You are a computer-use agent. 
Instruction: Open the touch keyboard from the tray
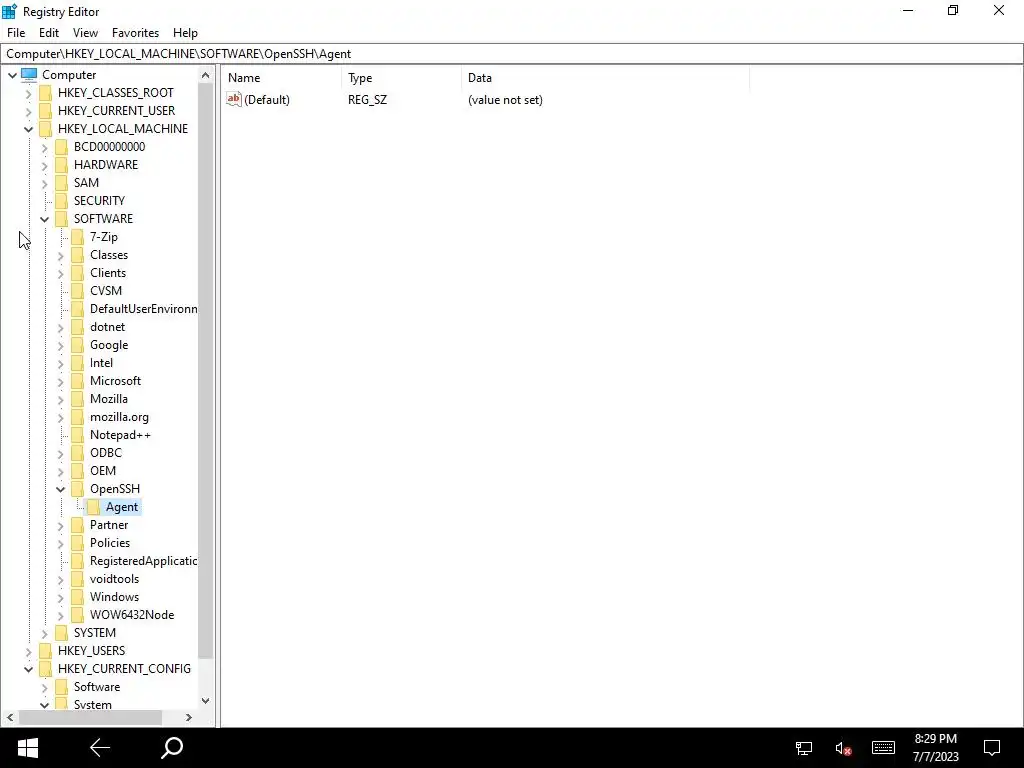tap(883, 748)
